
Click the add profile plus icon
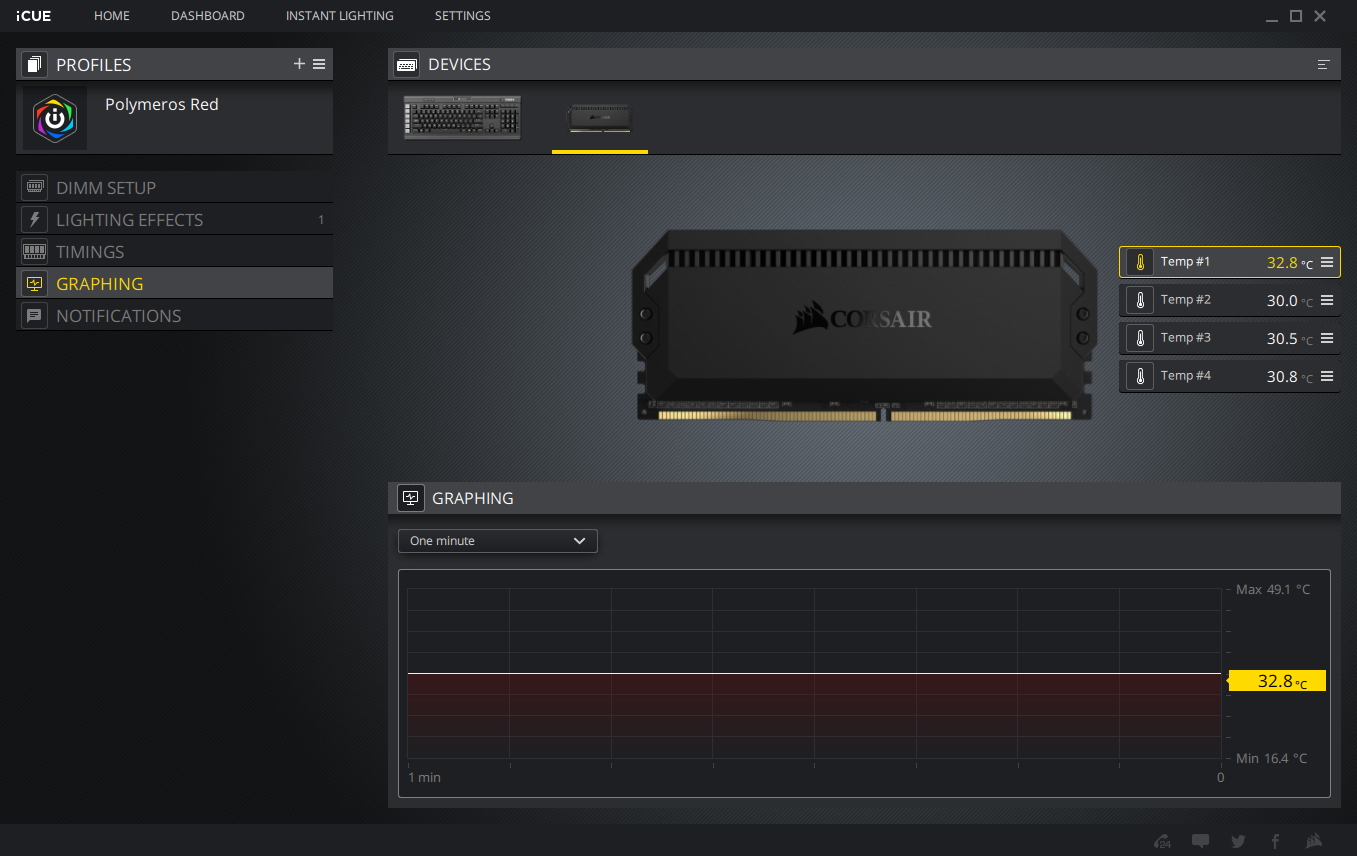299,64
